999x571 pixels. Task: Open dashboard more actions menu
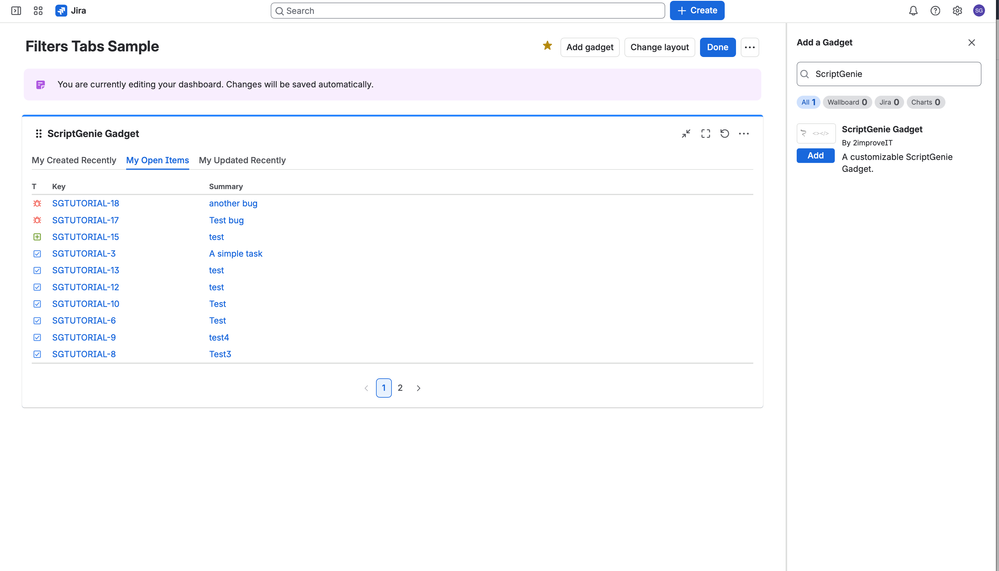click(750, 47)
